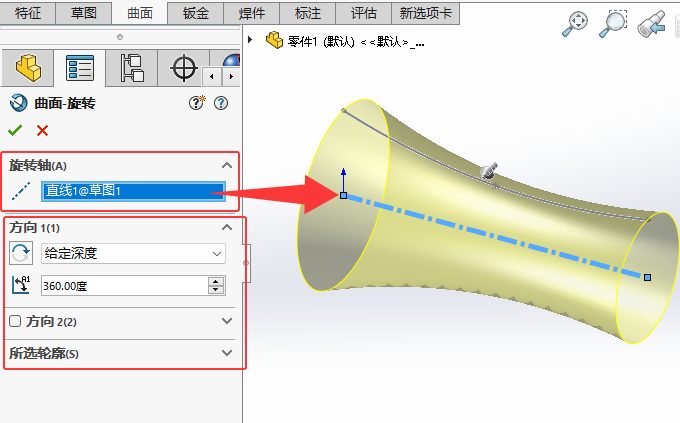680x423 pixels.
Task: Click the Zoom to Area tool
Action: (613, 24)
